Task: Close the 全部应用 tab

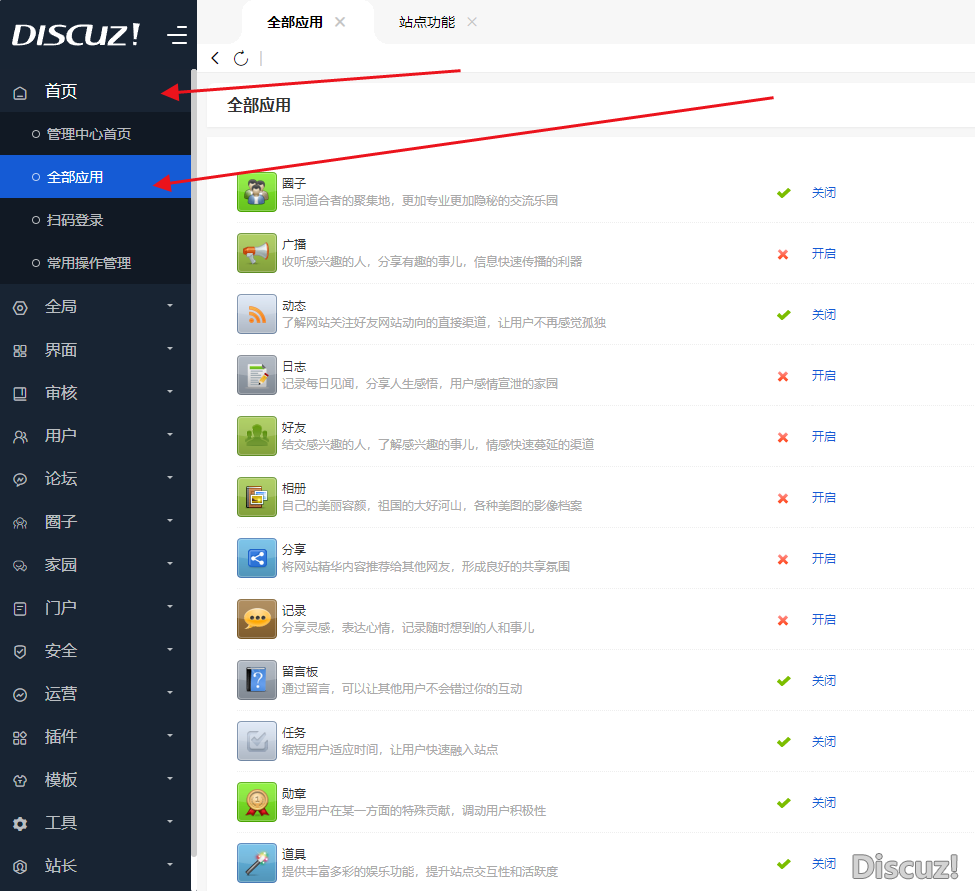Action: [x=340, y=22]
